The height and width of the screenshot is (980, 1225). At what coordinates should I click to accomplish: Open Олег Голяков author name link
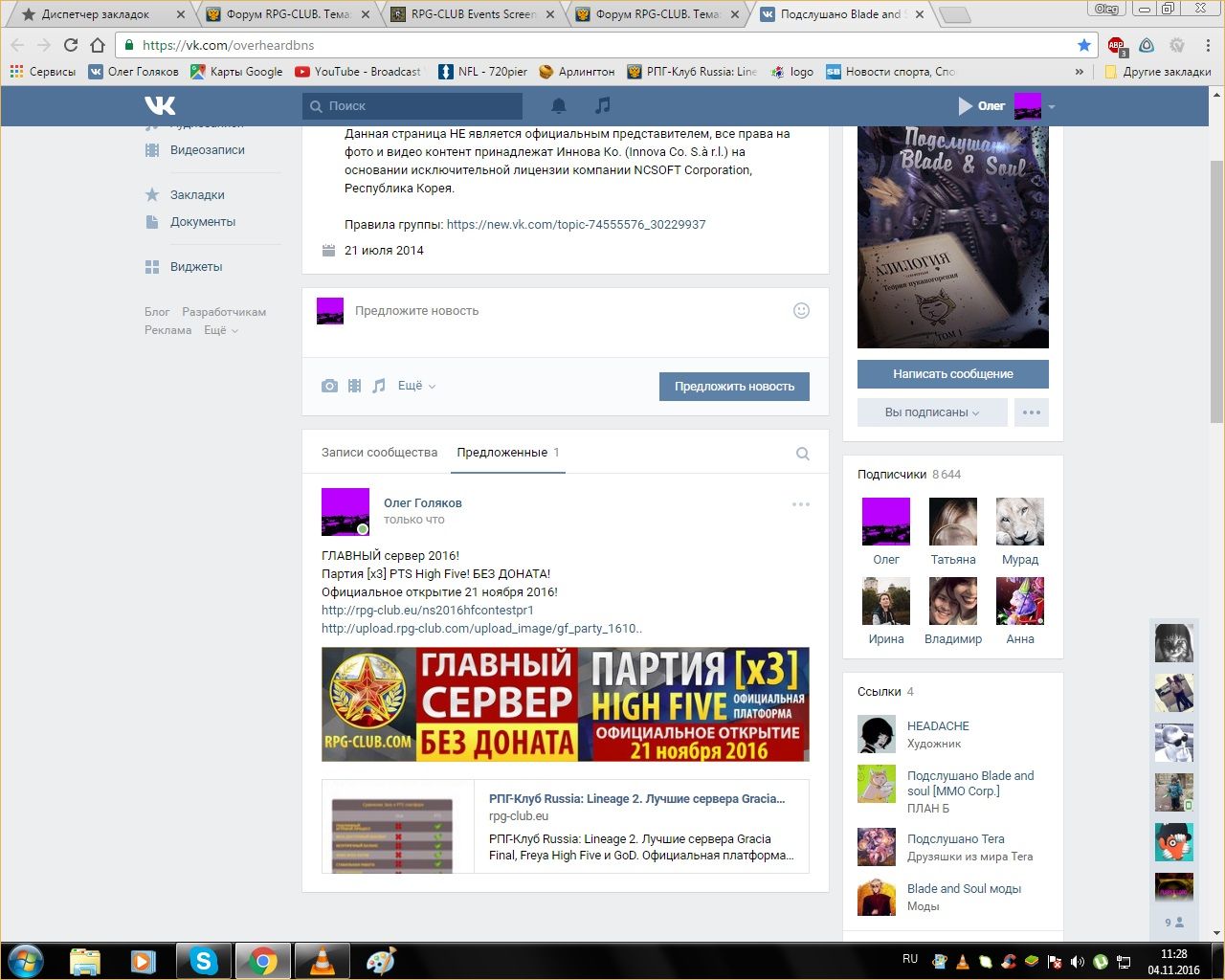[x=423, y=503]
